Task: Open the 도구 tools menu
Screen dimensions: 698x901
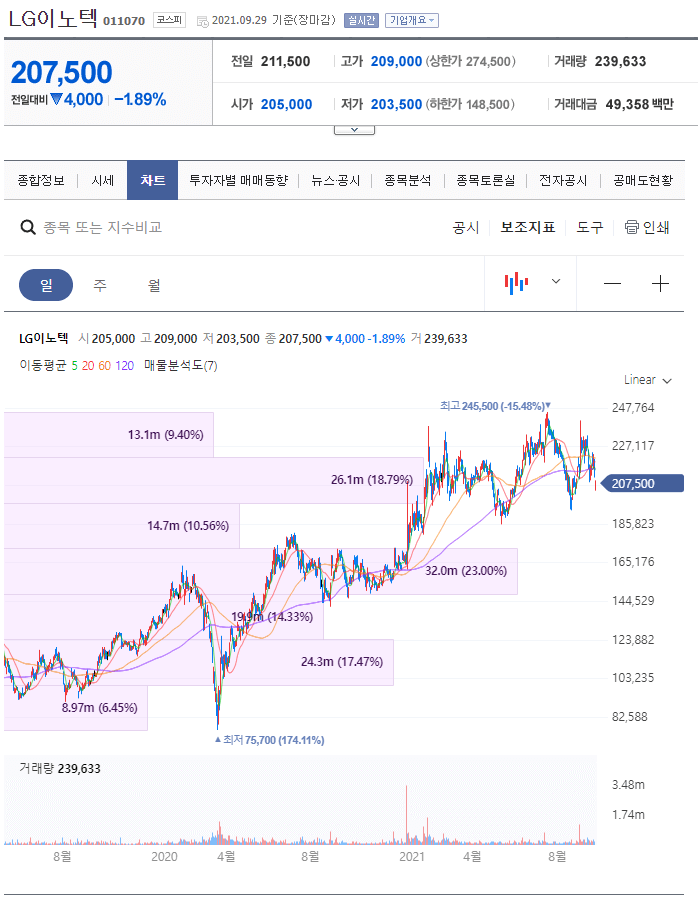Action: pyautogui.click(x=590, y=228)
